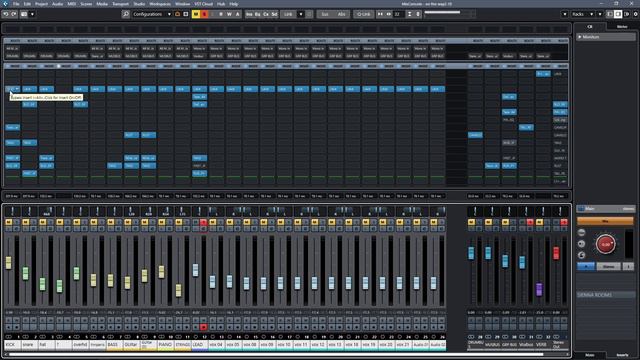Open the Project menu
The image size is (640, 360).
coord(41,4)
